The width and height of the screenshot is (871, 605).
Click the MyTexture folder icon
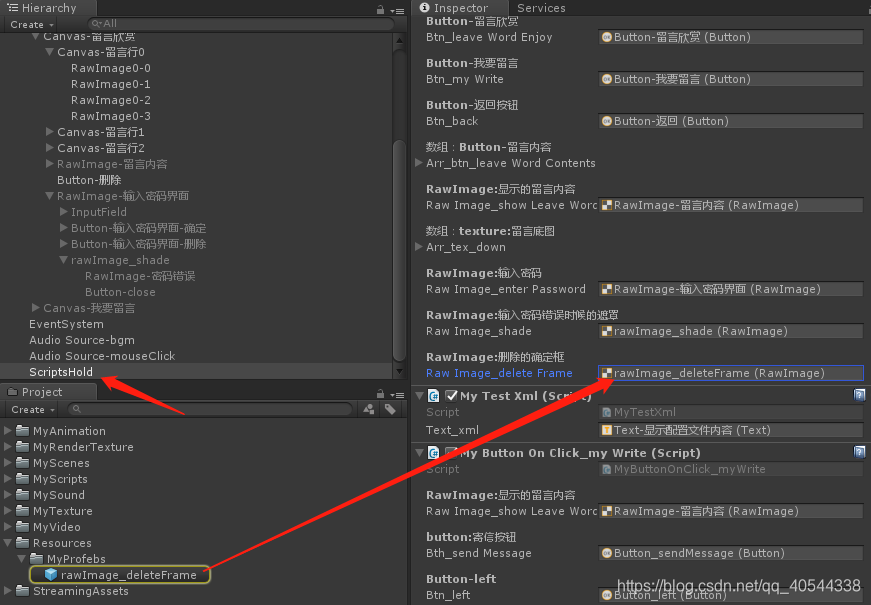coord(23,511)
